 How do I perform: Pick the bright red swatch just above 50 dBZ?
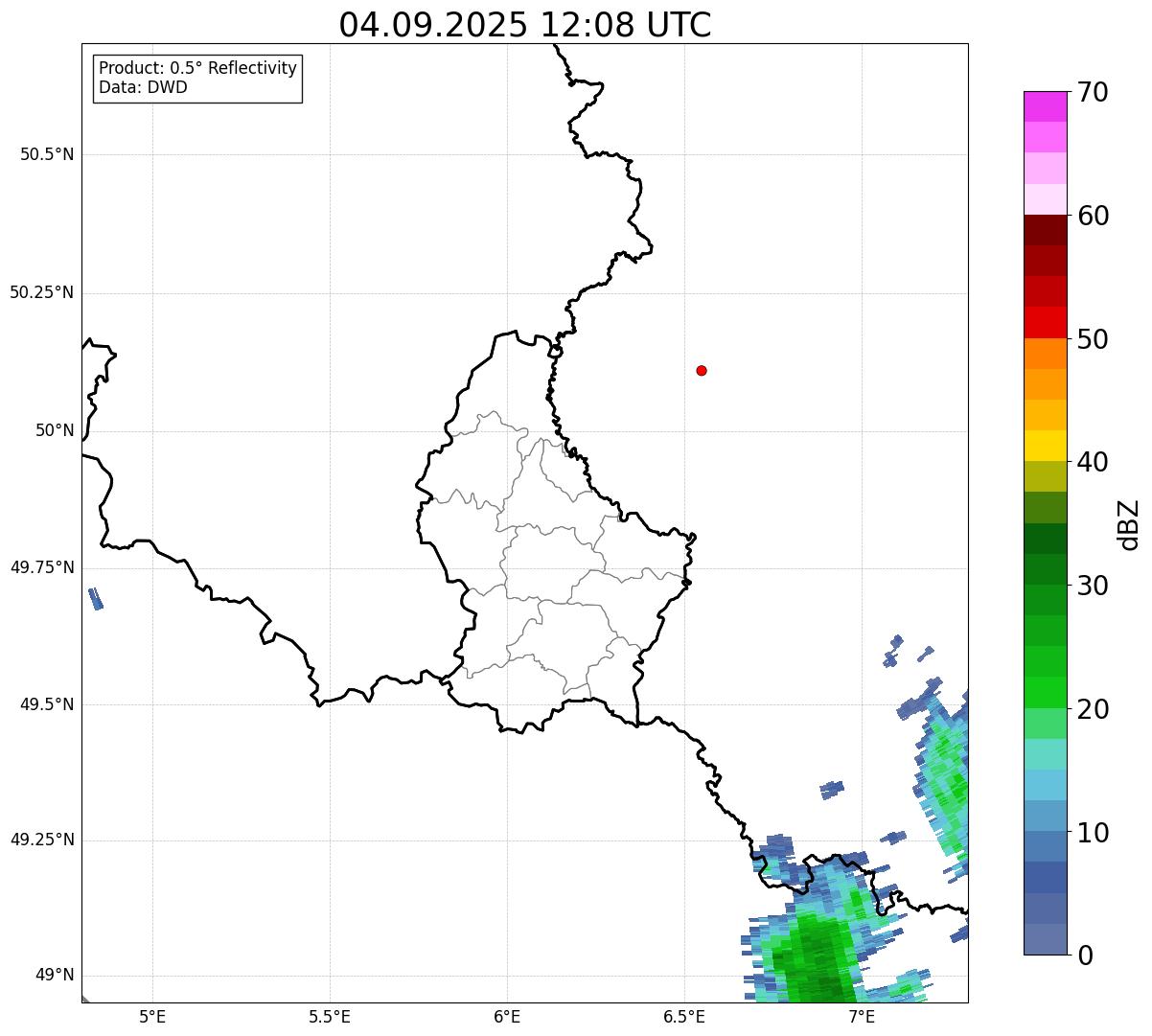1045,322
